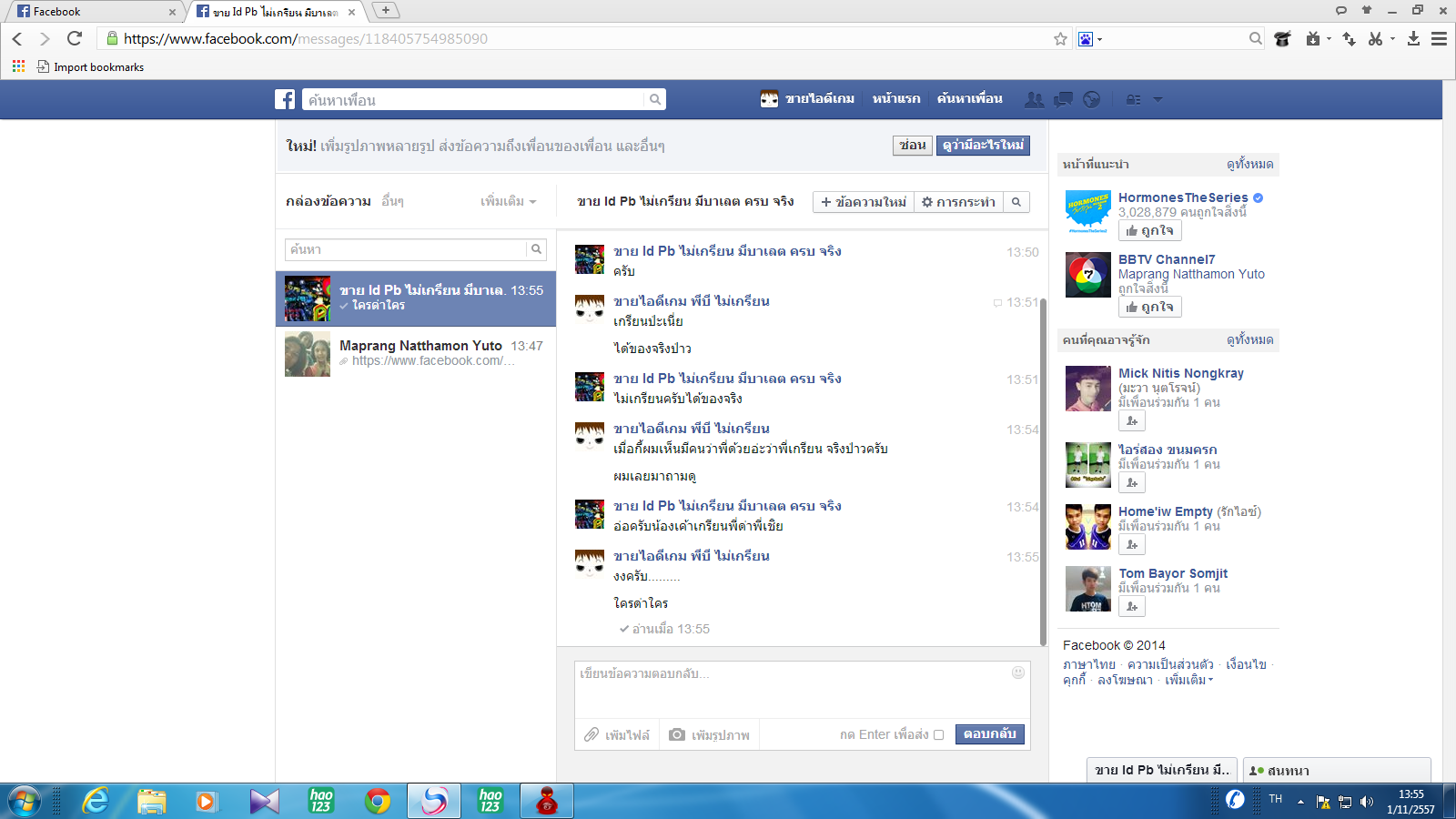Open the อื่นๆ messages folder
The height and width of the screenshot is (819, 1456).
392,201
